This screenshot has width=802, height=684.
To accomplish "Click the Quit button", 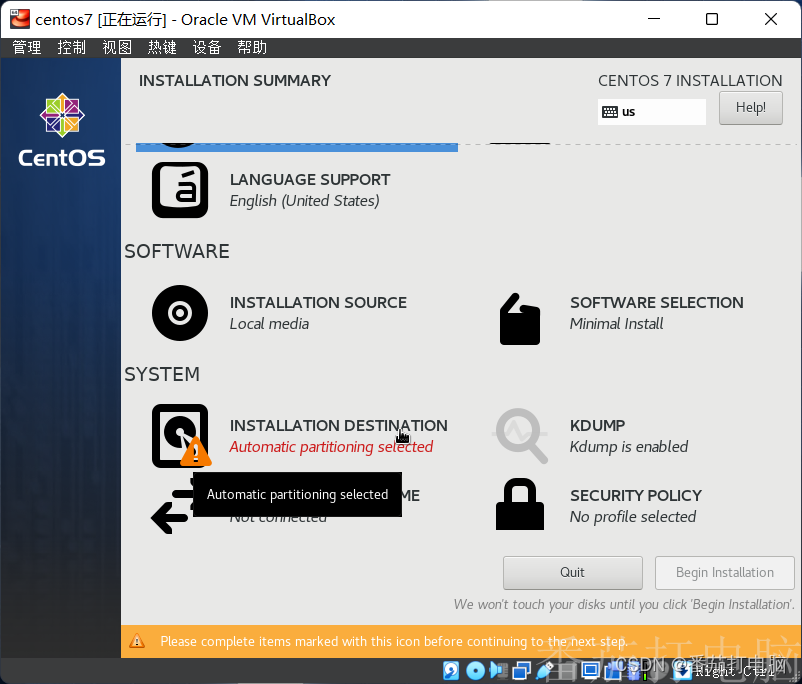I will coord(572,572).
